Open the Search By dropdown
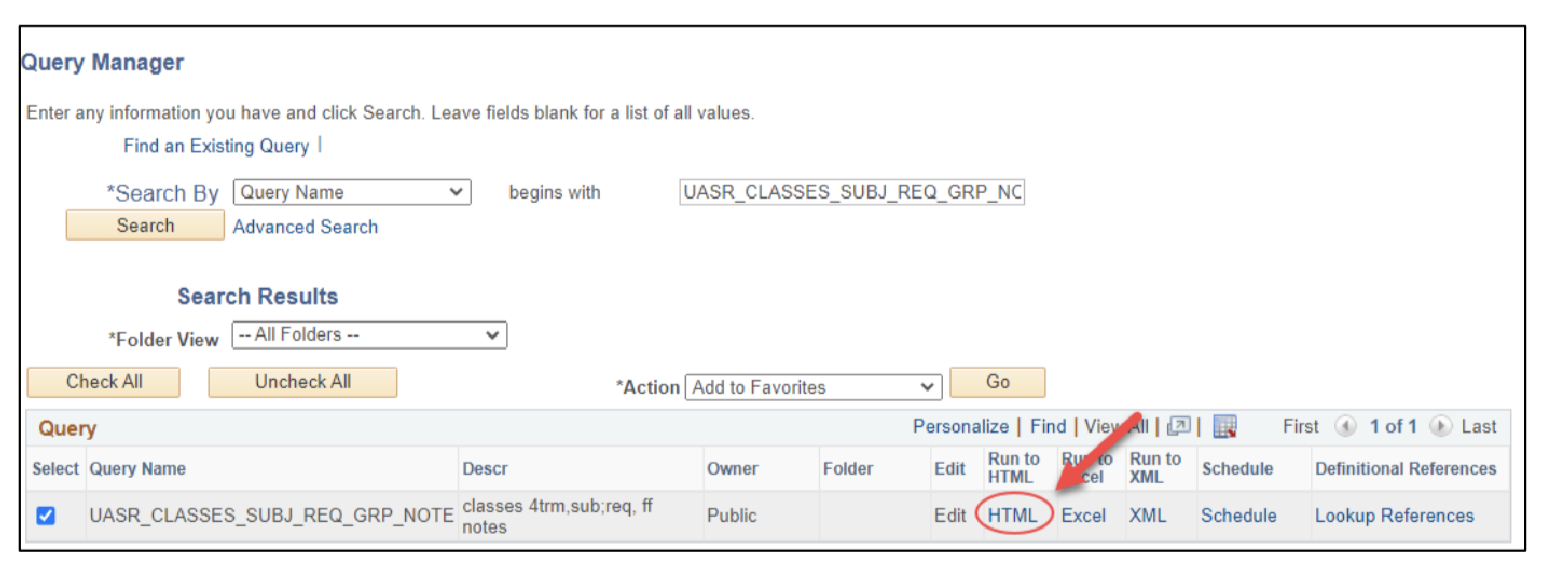This screenshot has height=578, width=1542. click(x=351, y=192)
